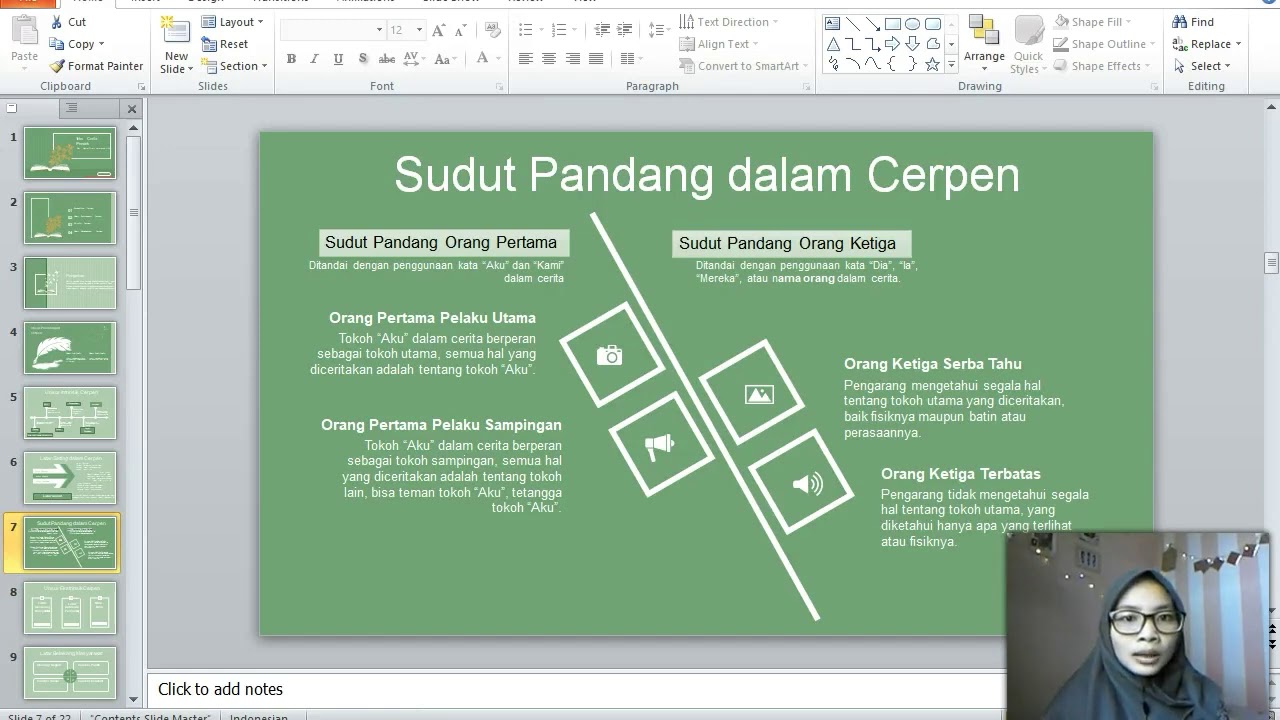Open the font size dropdown
Viewport: 1280px width, 720px height.
point(421,30)
